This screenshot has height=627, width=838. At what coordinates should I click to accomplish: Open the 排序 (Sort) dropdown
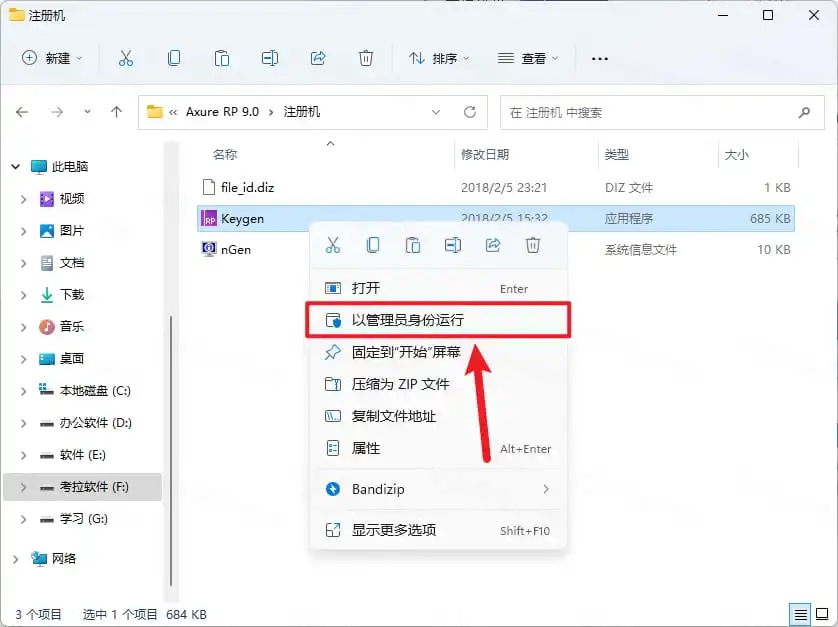coord(439,58)
